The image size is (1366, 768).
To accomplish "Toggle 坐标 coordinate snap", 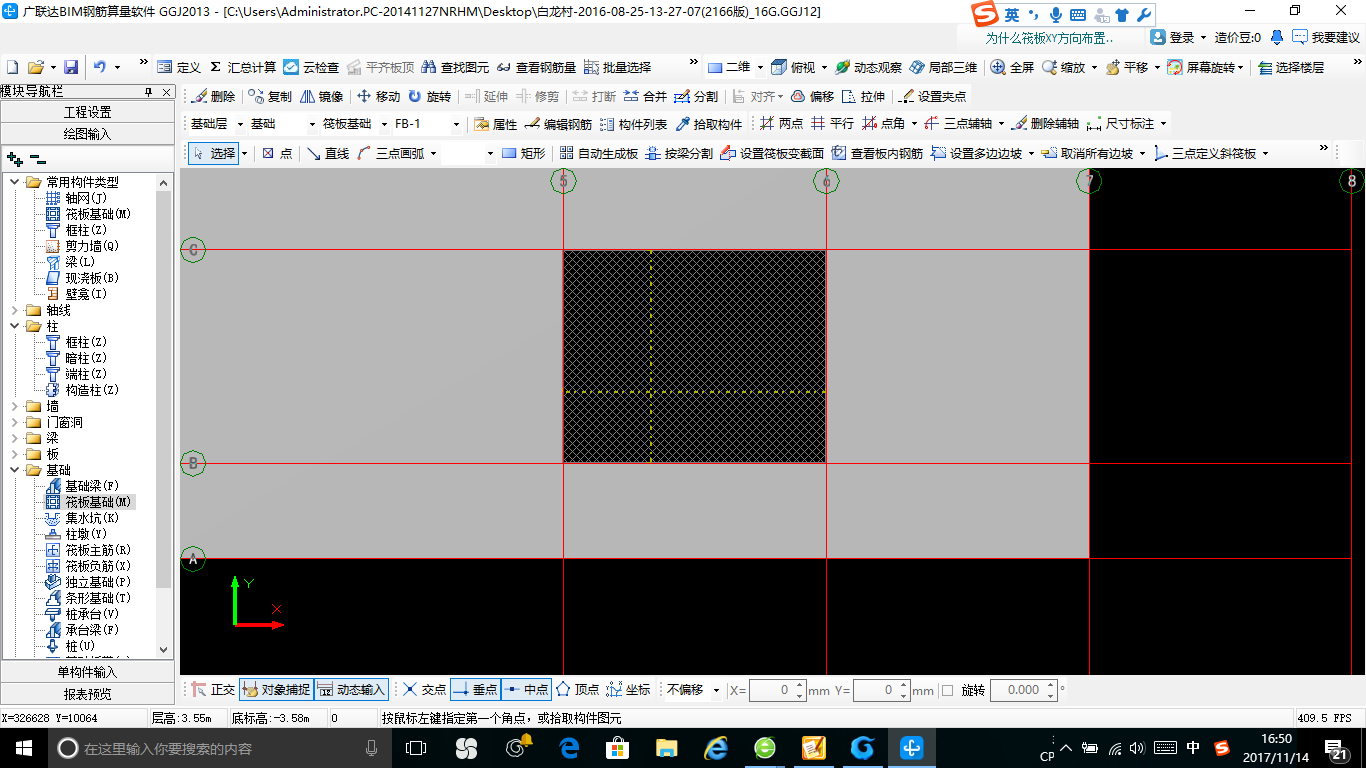I will 629,690.
